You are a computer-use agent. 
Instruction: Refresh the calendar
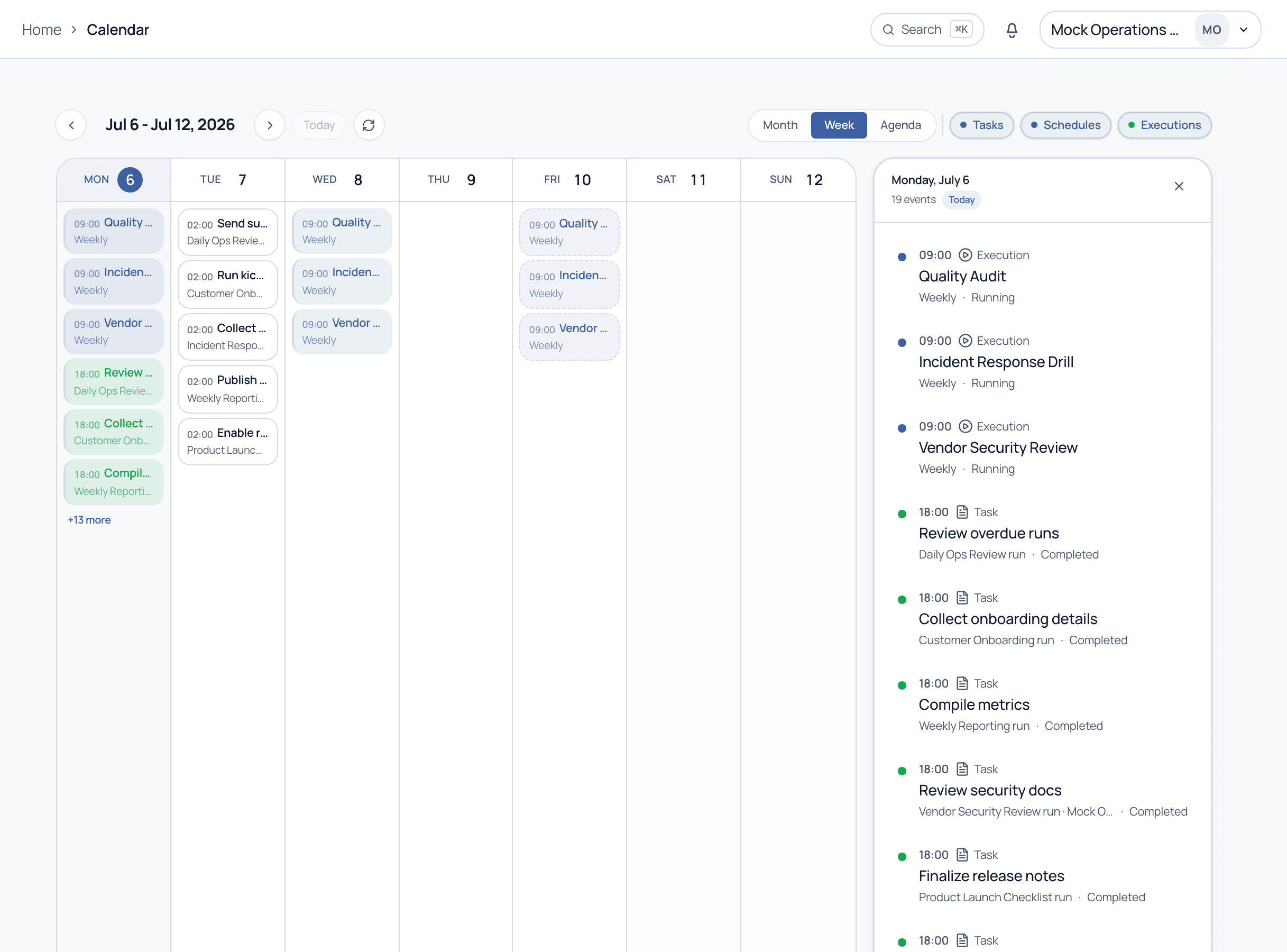(369, 125)
